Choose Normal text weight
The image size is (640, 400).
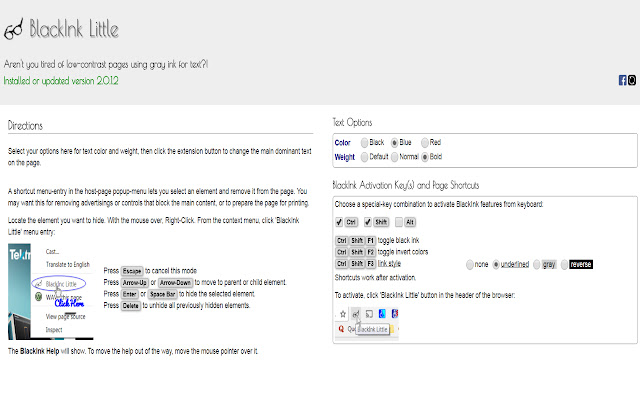[394, 157]
